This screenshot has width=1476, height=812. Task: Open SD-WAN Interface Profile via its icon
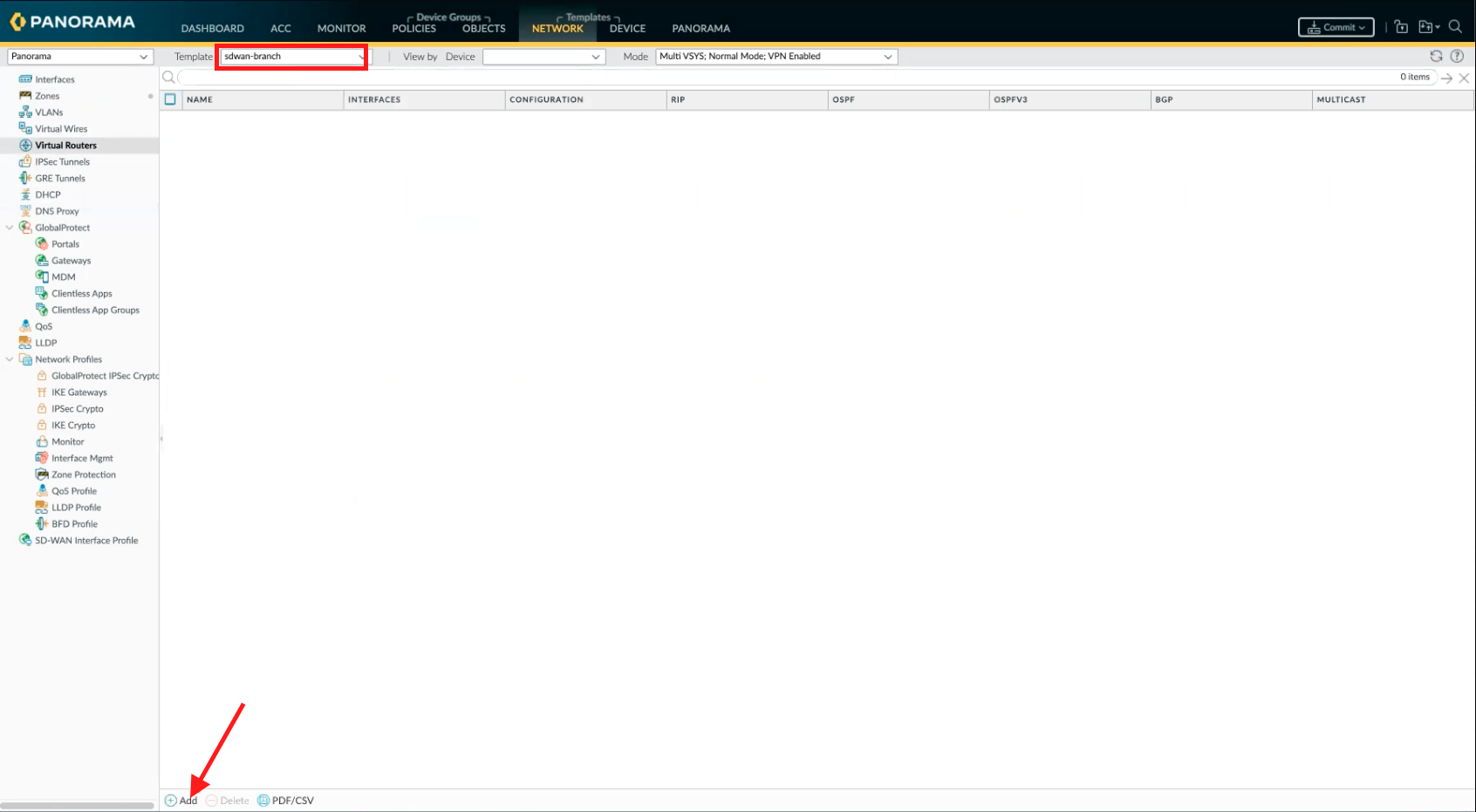tap(25, 541)
